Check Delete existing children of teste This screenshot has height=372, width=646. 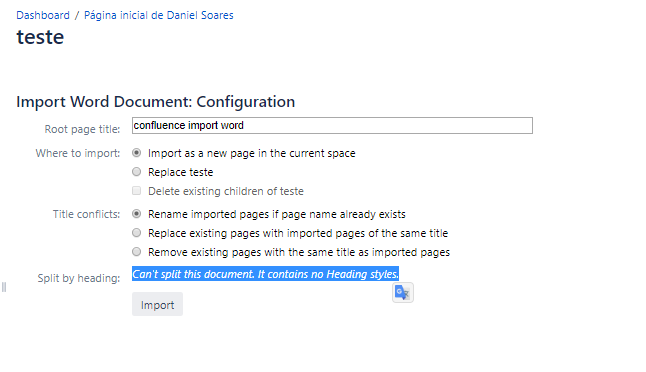pos(136,191)
